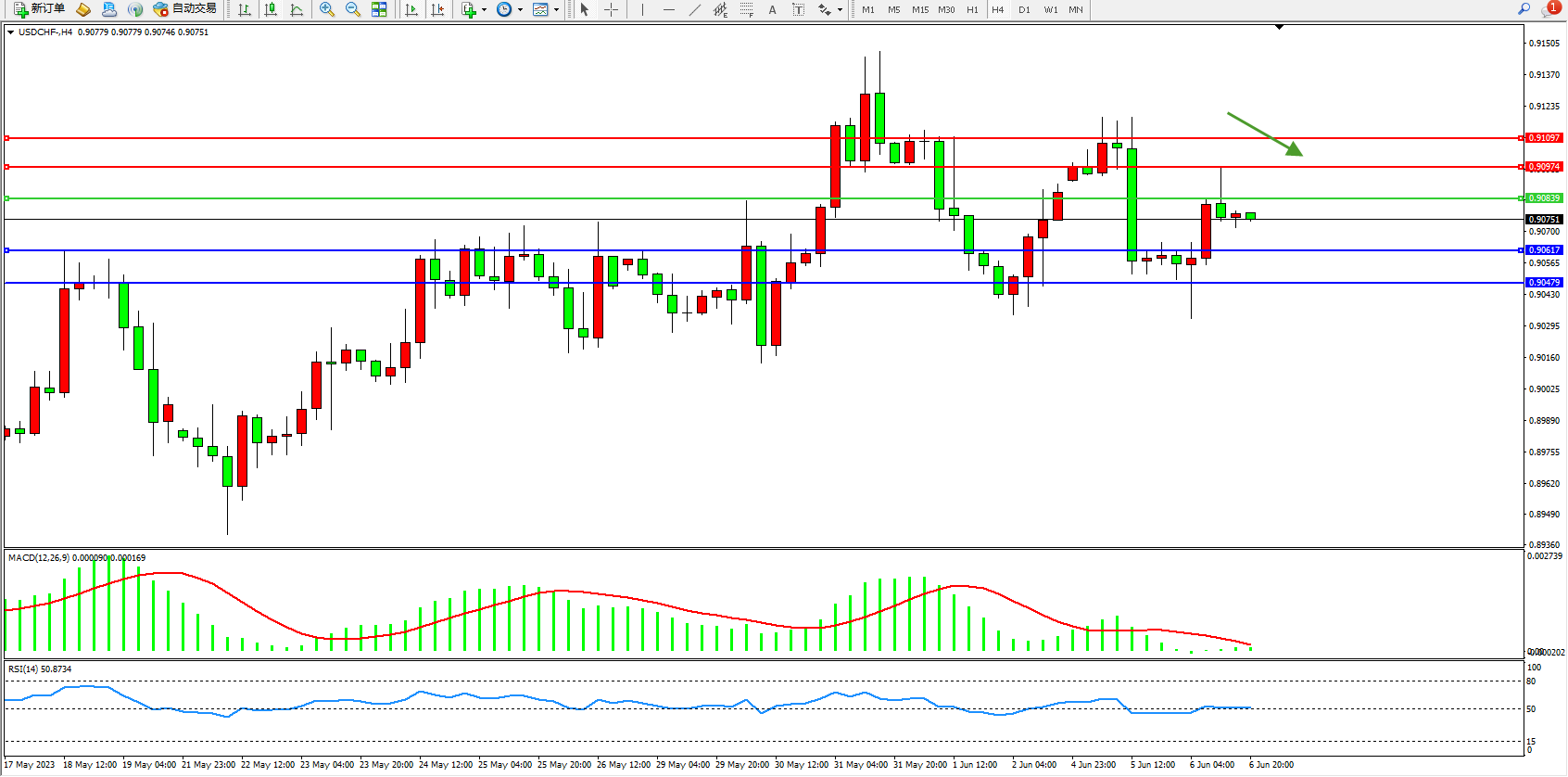Switch chart to bar chart mode
1568x777 pixels.
245,9
